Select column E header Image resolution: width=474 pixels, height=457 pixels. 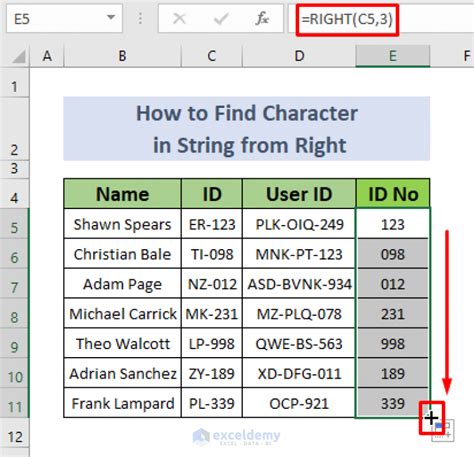tap(393, 56)
